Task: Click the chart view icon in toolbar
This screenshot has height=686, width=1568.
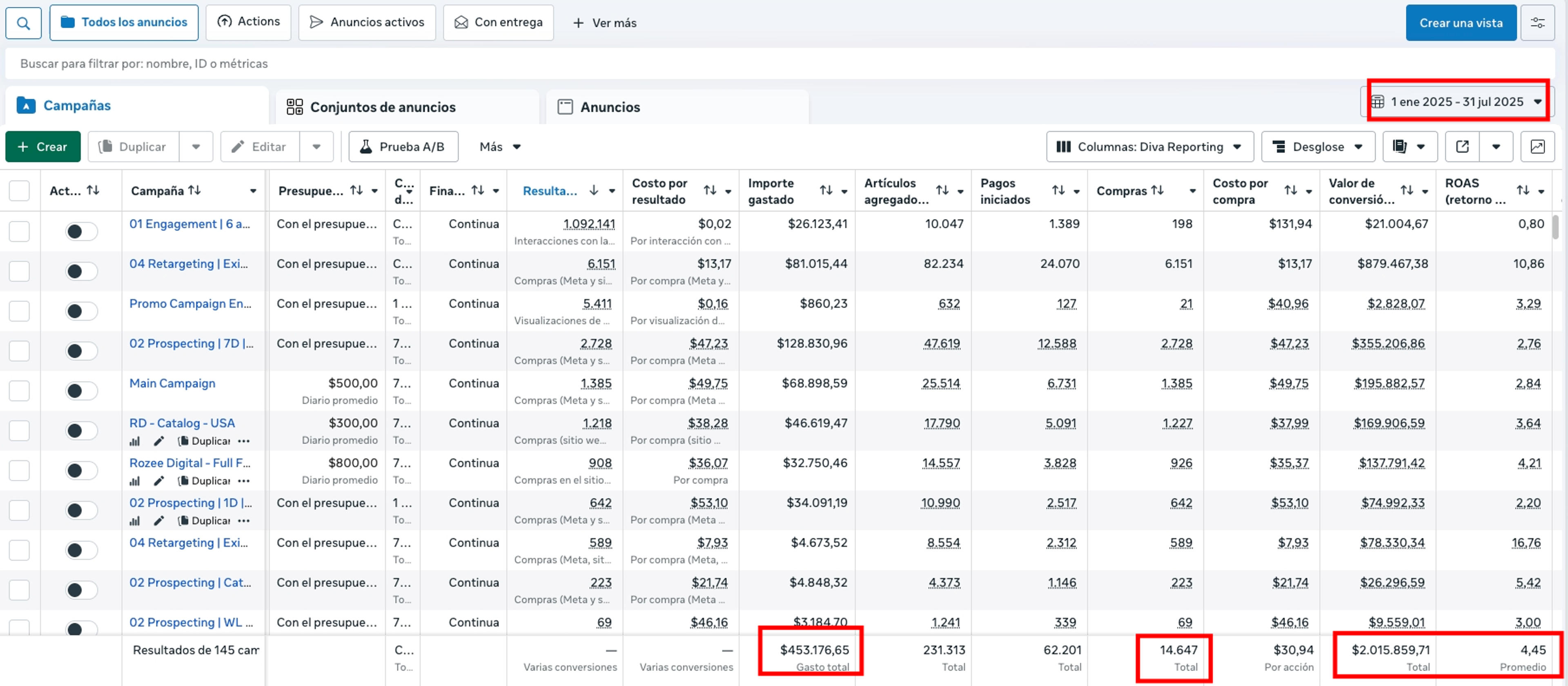Action: click(x=1537, y=147)
